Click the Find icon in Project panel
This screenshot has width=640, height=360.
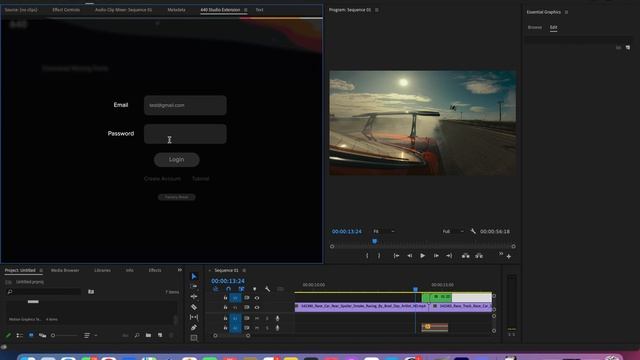point(137,335)
